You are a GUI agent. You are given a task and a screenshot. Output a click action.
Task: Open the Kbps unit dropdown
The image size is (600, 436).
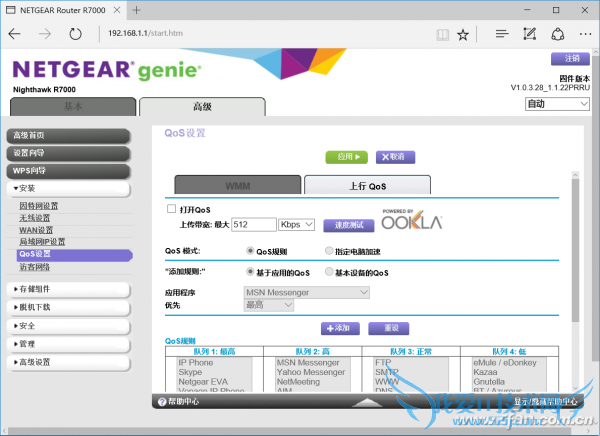(x=297, y=225)
